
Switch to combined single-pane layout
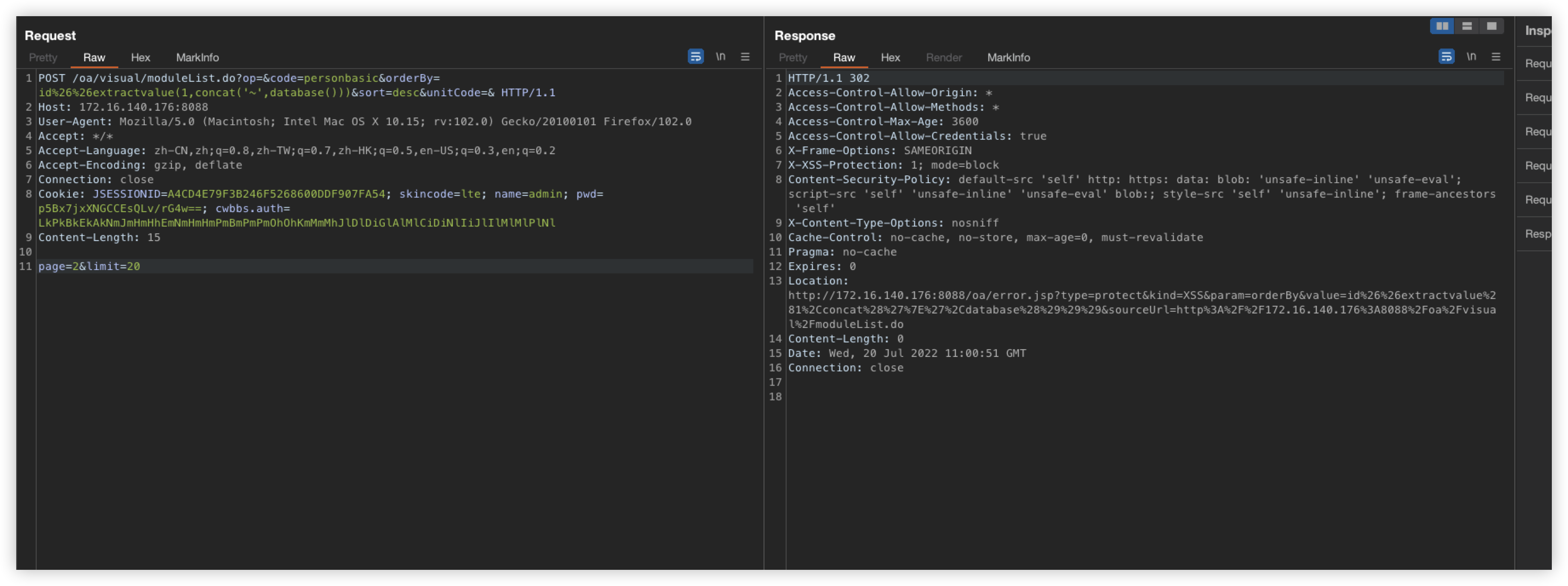1491,26
